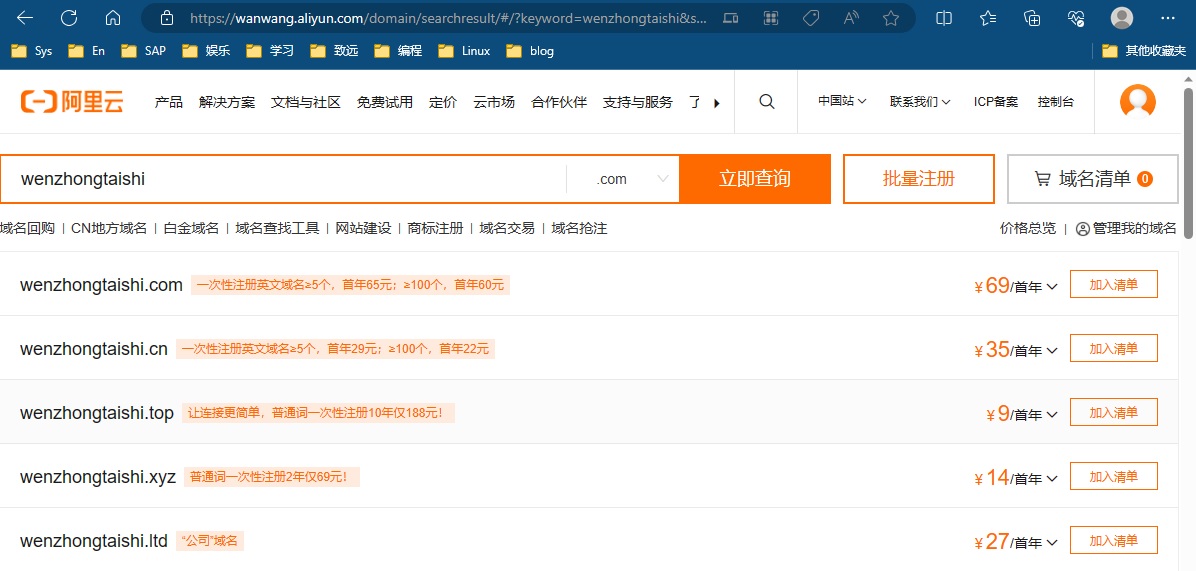
Task: Open the 价格总览 link
Action: click(1028, 228)
